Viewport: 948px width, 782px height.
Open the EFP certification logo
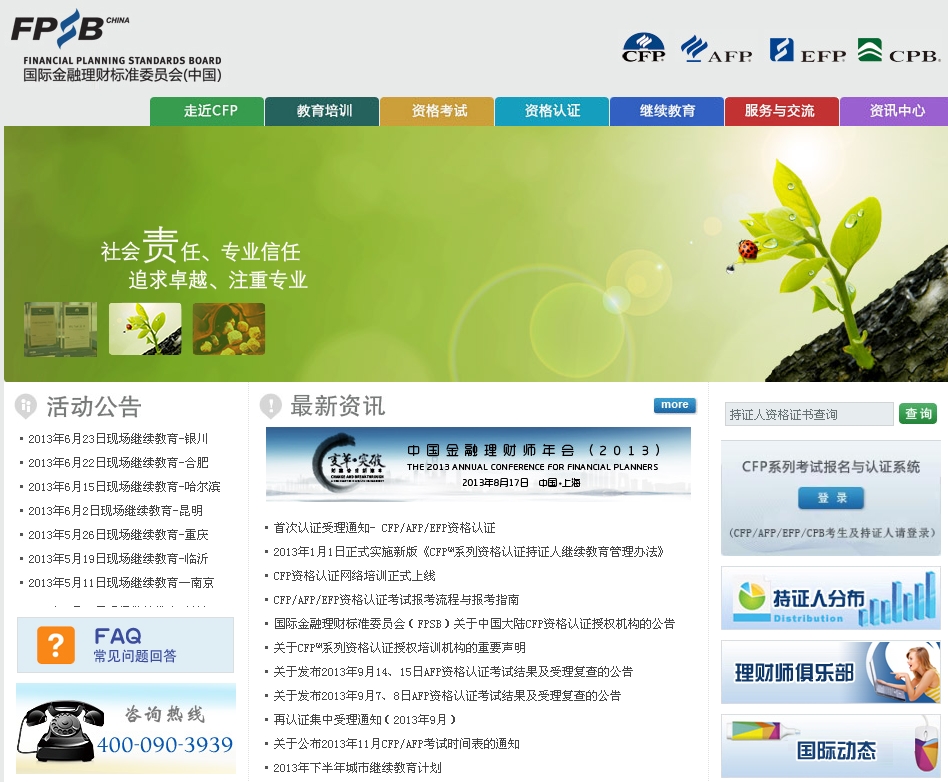click(x=808, y=50)
